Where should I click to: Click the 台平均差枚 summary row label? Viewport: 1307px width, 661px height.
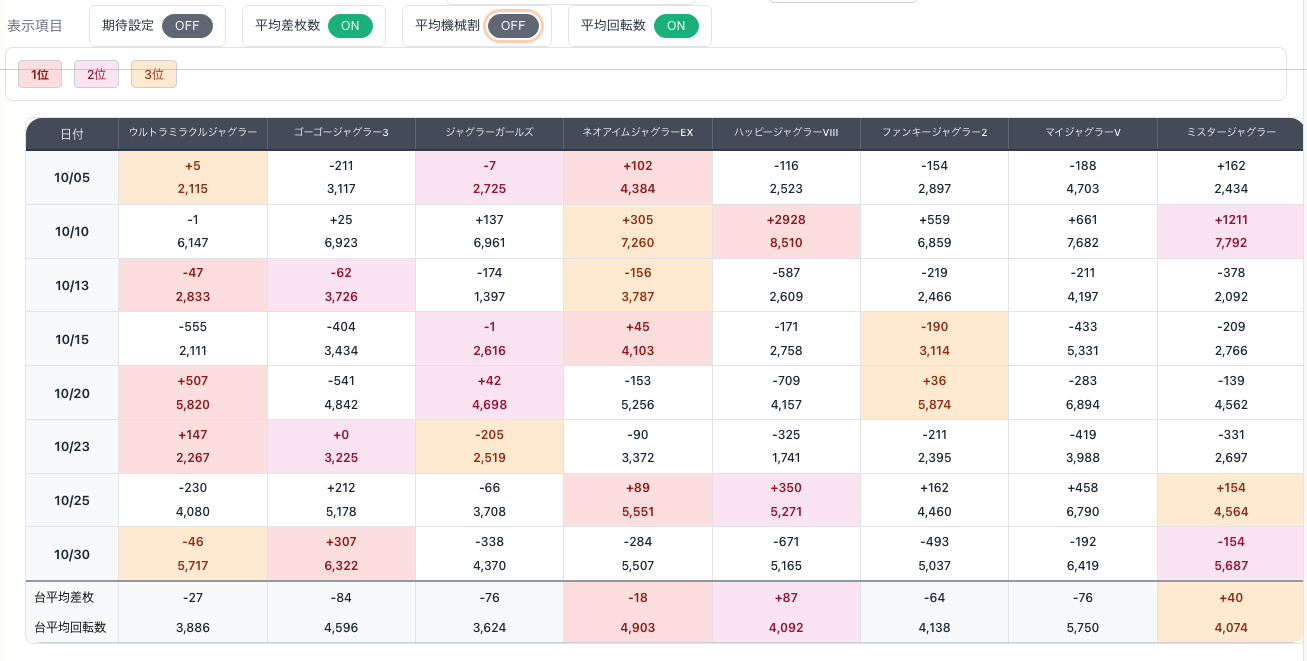62,597
